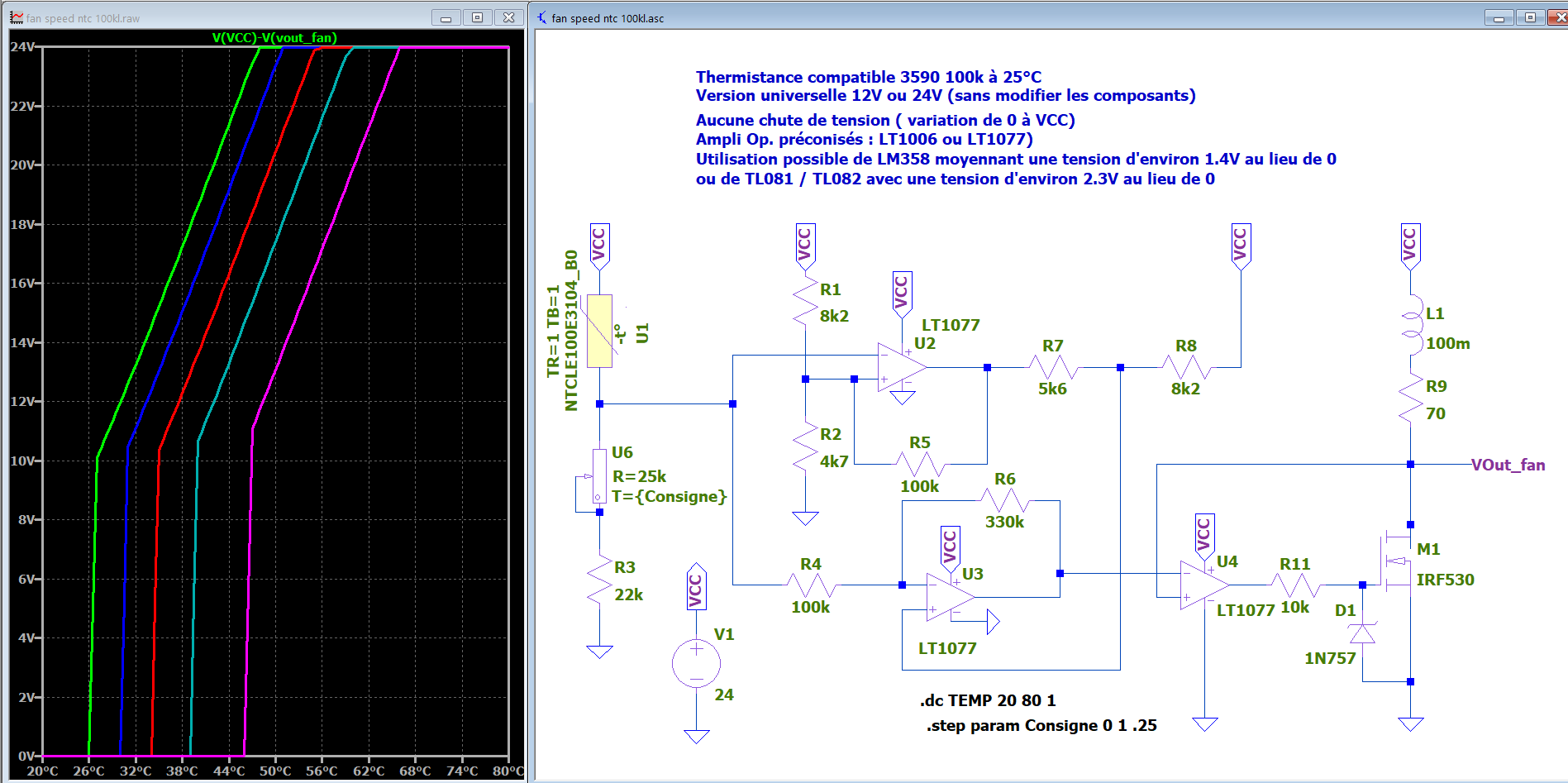This screenshot has width=1568, height=783.
Task: Close the fan speed ntc 100kl.raw waveform window
Action: pos(509,17)
